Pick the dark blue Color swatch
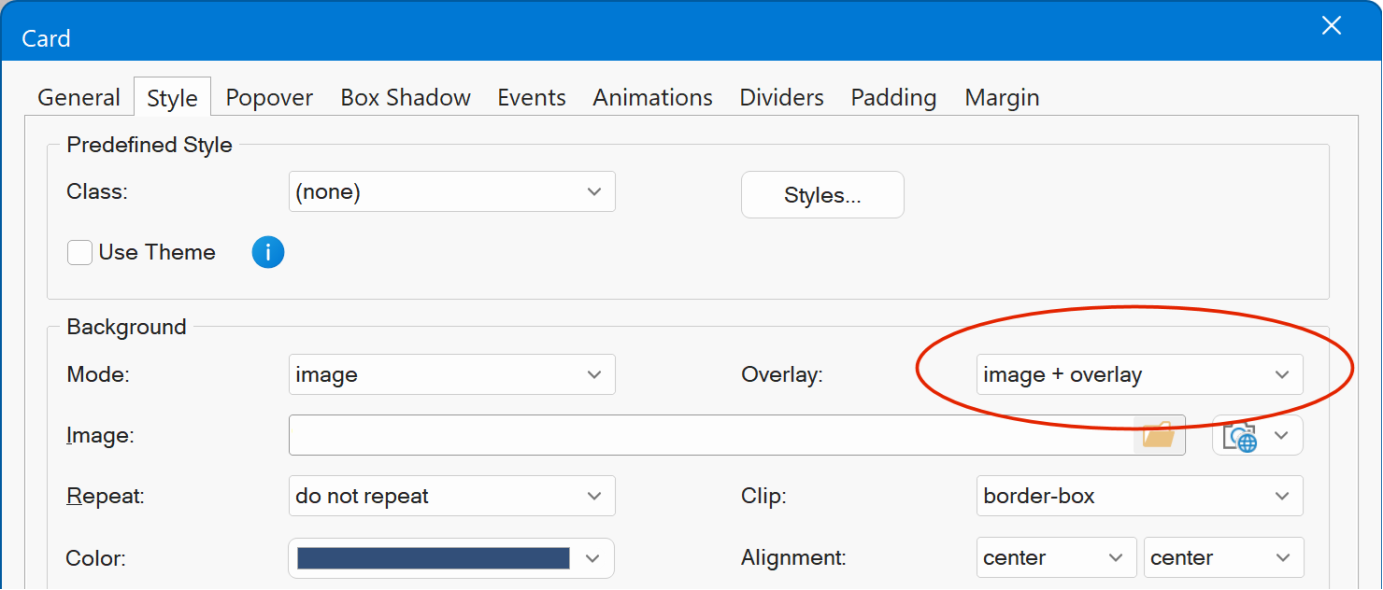1383x590 pixels. point(433,558)
